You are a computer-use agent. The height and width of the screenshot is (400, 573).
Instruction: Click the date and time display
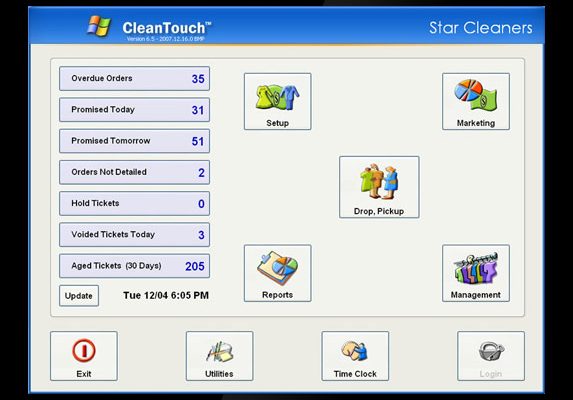tap(166, 295)
